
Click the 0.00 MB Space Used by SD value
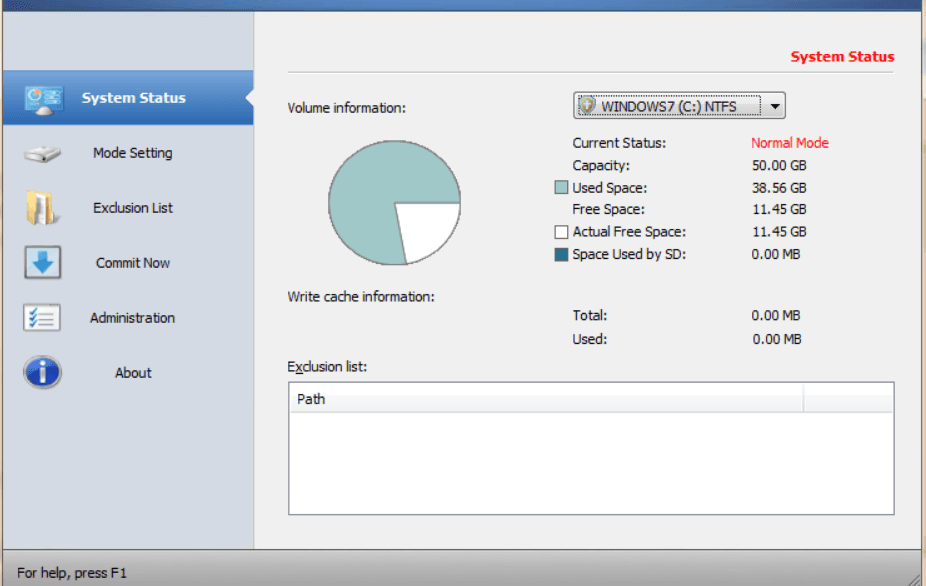click(775, 254)
